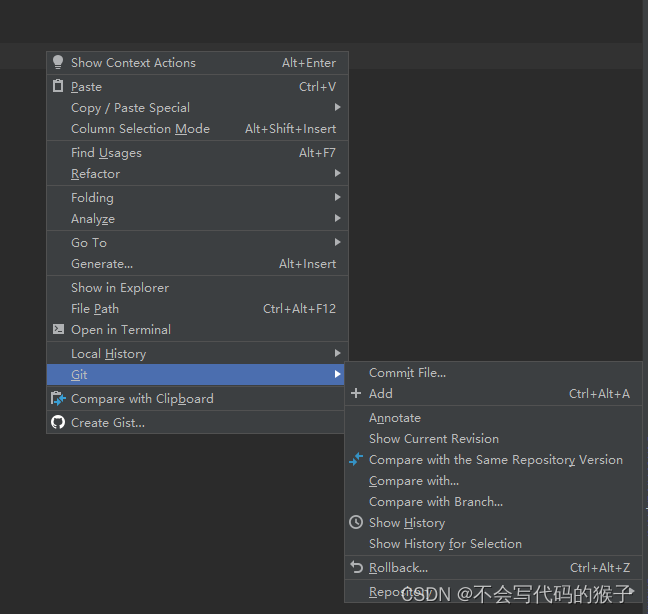Click the Alt+Insert shortcut text
The height and width of the screenshot is (614, 648).
pos(307,264)
